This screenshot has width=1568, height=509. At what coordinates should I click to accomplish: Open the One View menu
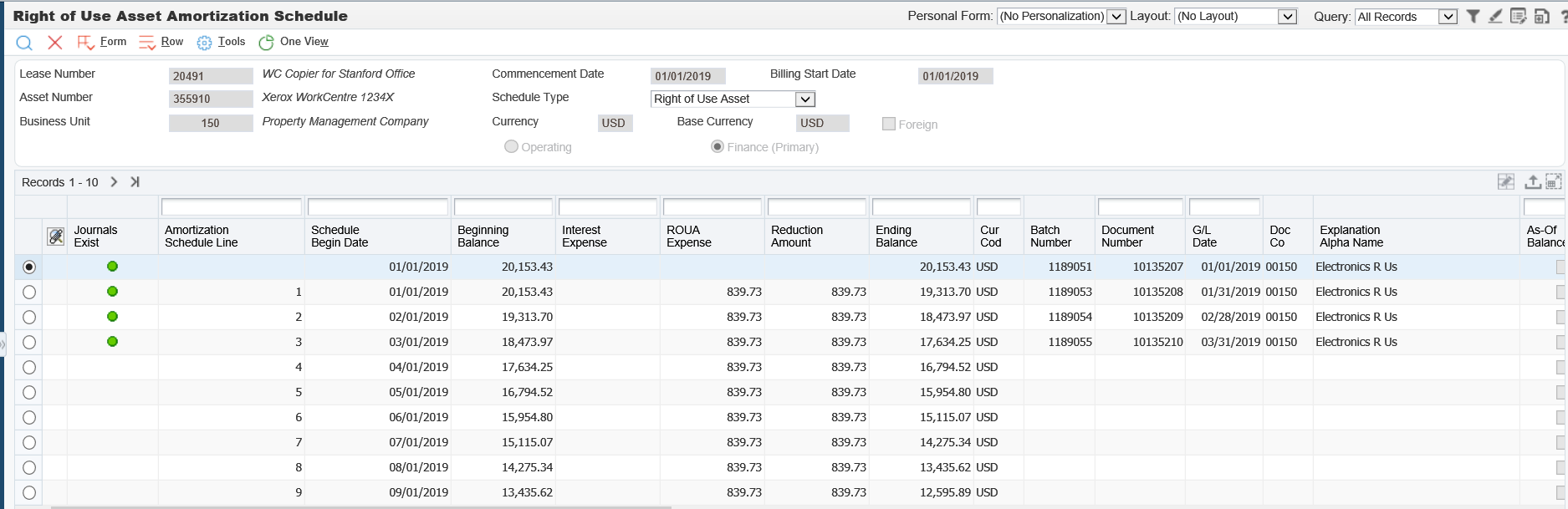[304, 42]
